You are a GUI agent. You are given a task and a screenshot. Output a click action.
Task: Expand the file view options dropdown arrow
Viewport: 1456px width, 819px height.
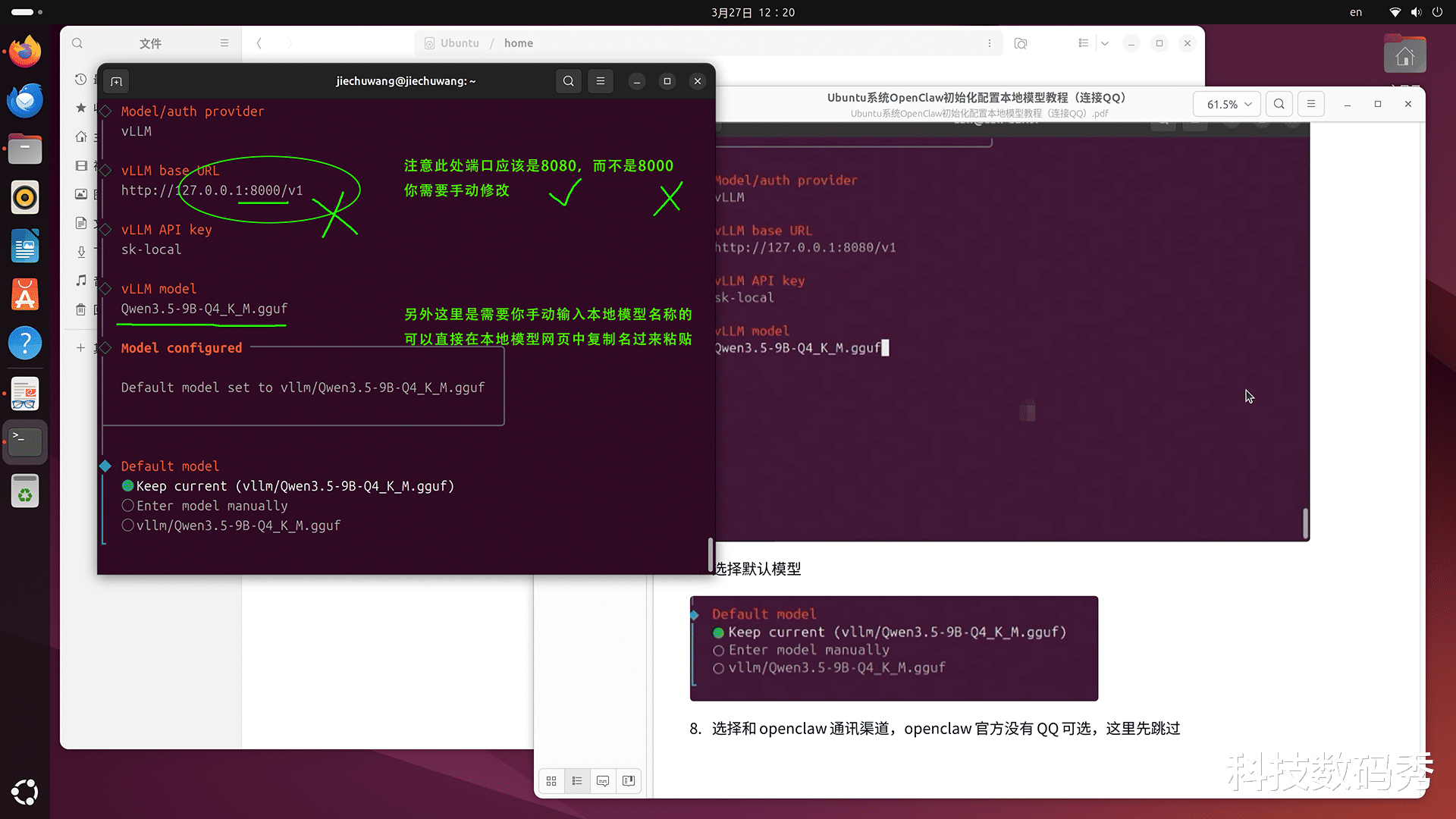click(x=1105, y=43)
